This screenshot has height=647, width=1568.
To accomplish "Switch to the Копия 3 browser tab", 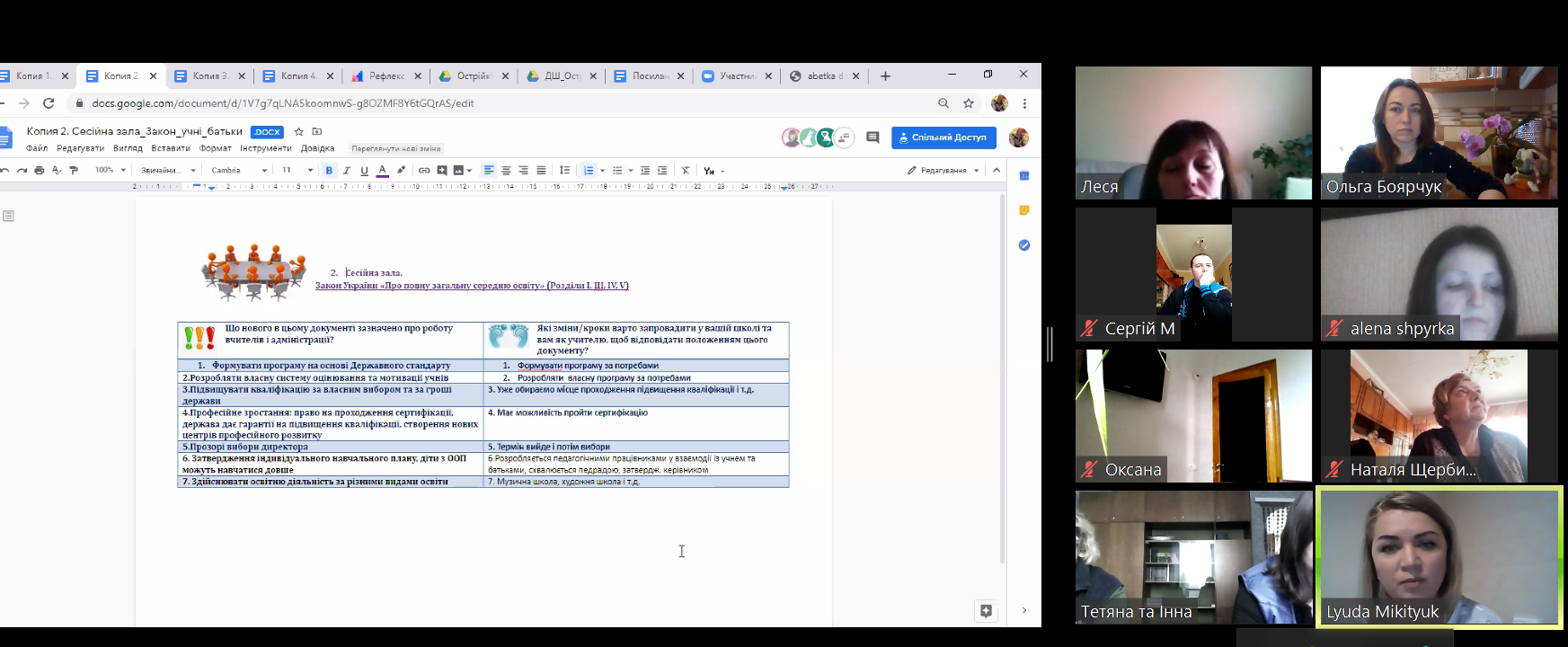I will (208, 76).
